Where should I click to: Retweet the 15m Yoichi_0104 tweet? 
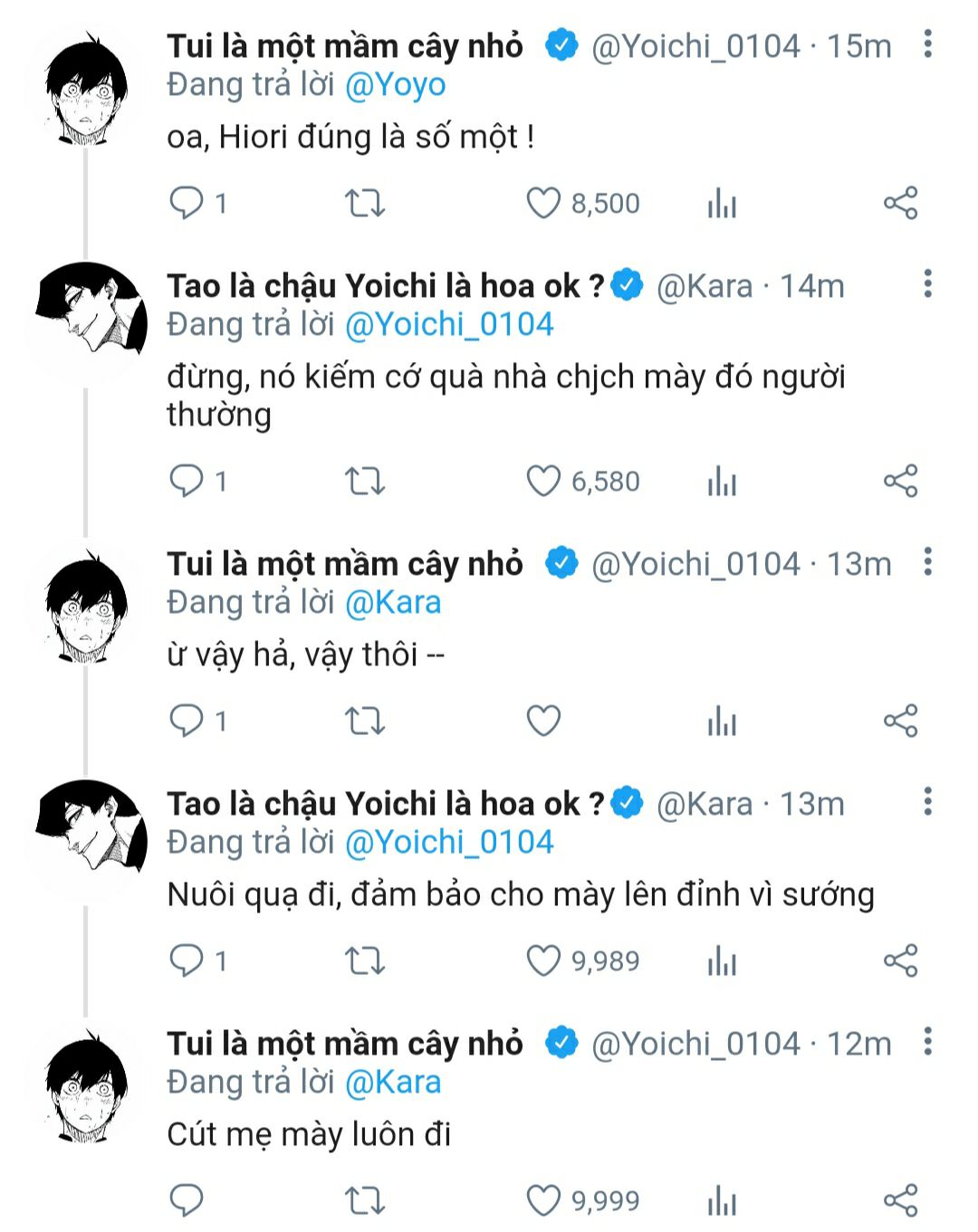pyautogui.click(x=365, y=203)
